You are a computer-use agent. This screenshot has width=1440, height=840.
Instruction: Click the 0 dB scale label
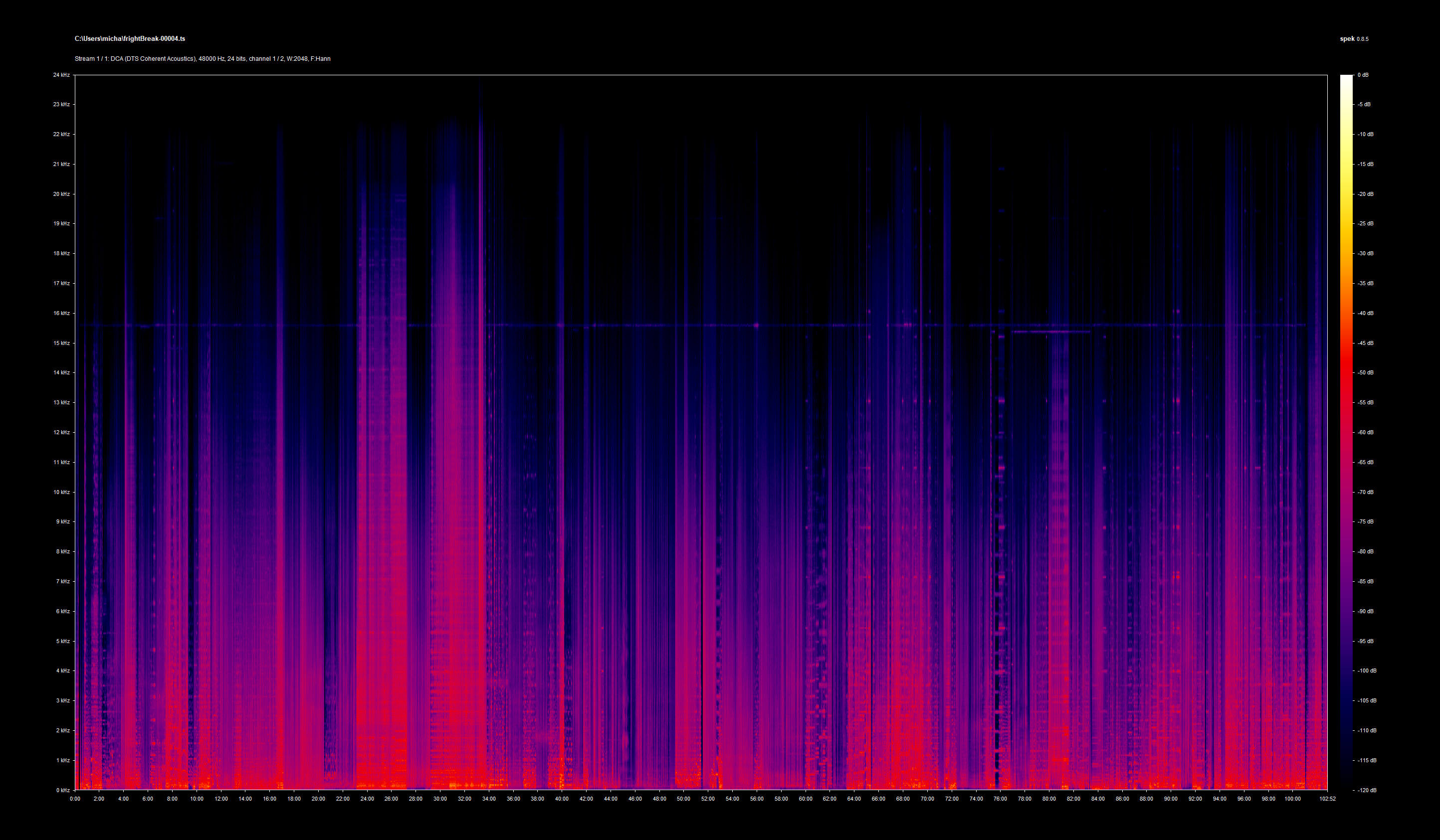pos(1363,75)
